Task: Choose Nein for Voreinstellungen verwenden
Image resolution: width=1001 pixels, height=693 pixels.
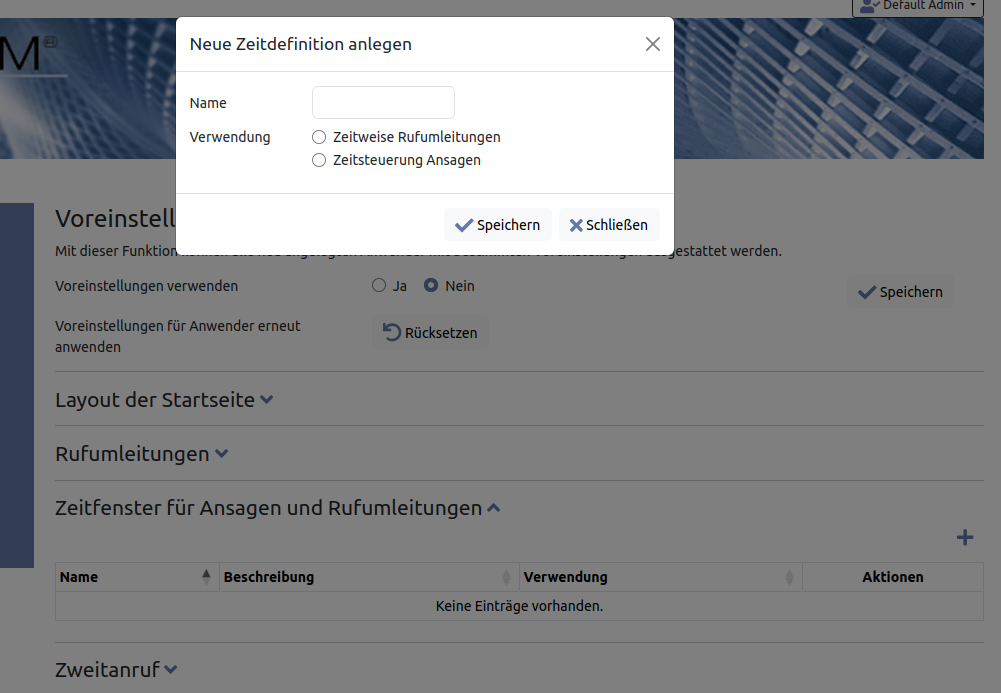Action: pos(431,286)
